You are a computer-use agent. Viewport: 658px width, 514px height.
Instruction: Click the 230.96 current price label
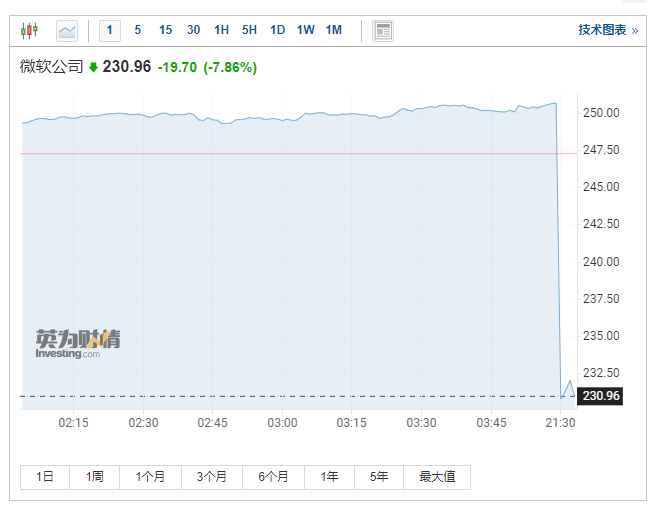(600, 396)
